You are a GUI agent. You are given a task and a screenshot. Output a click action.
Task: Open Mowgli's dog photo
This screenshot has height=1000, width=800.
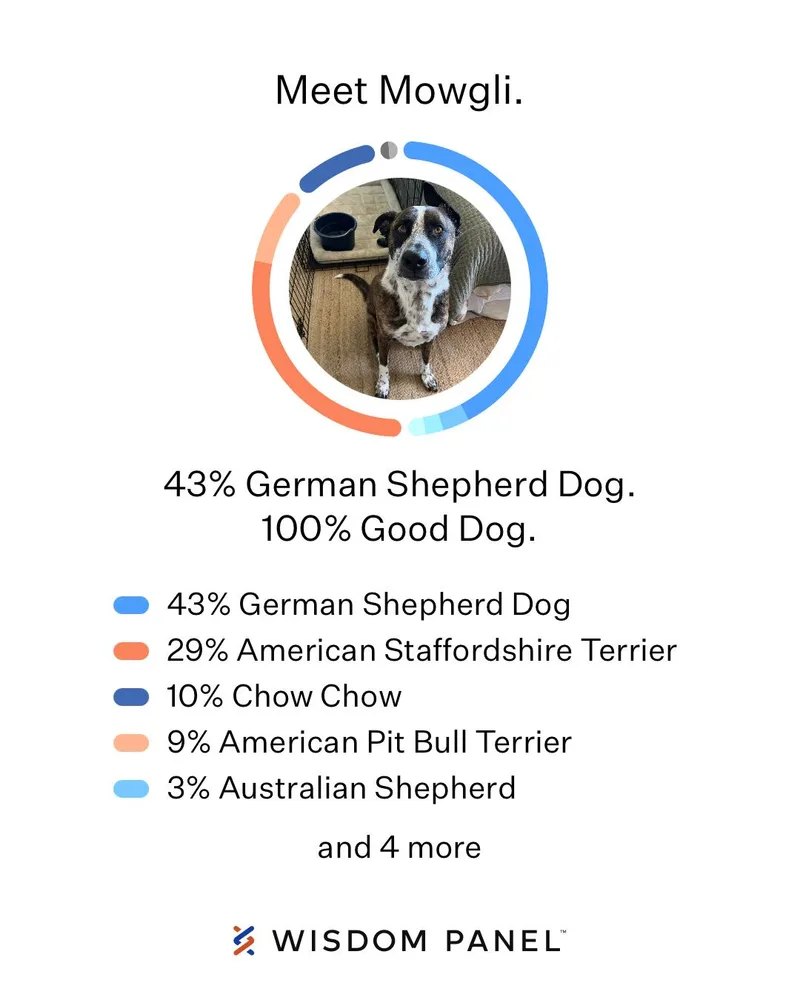pyautogui.click(x=400, y=289)
